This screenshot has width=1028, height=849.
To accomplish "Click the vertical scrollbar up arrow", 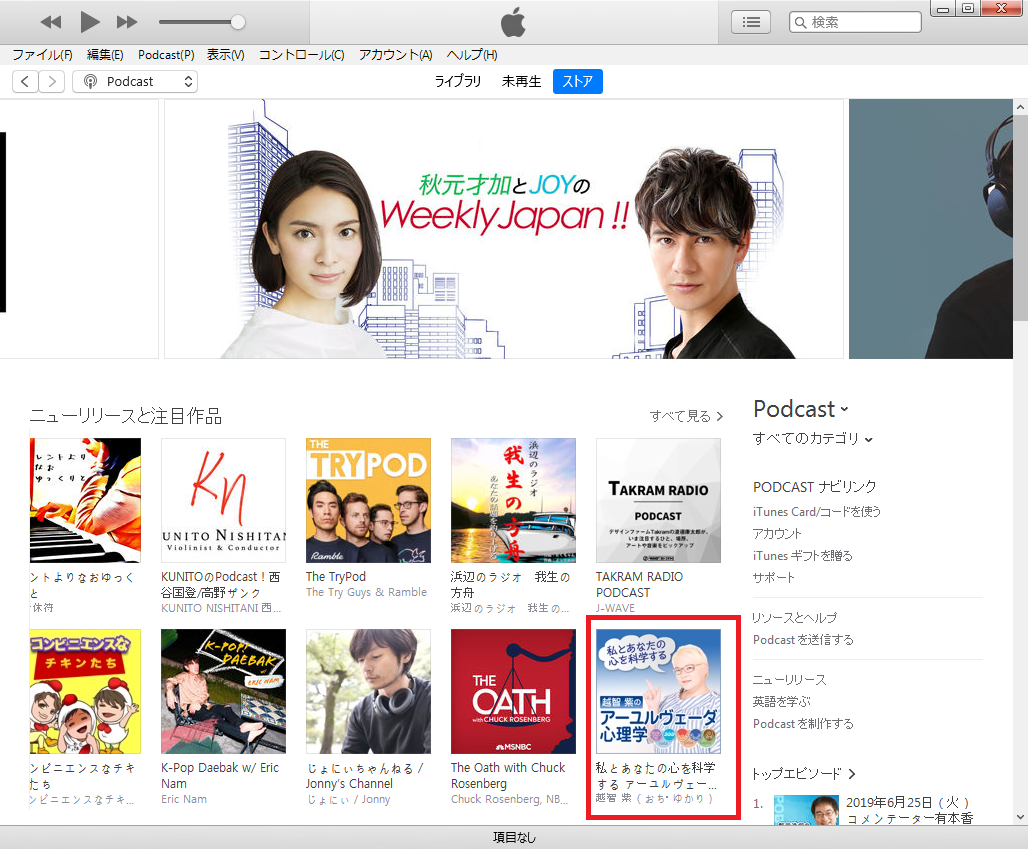I will [x=1020, y=106].
